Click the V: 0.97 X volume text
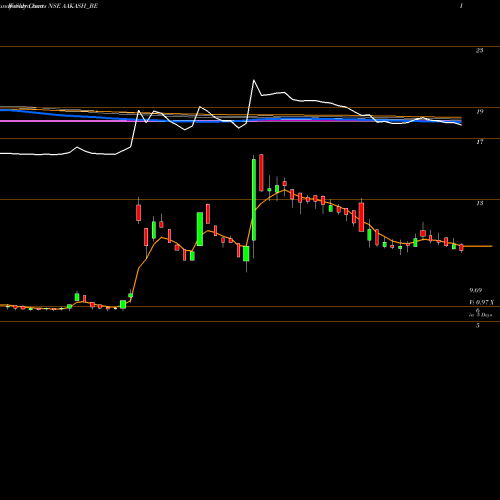Image resolution: width=500 pixels, height=500 pixels. [481, 302]
